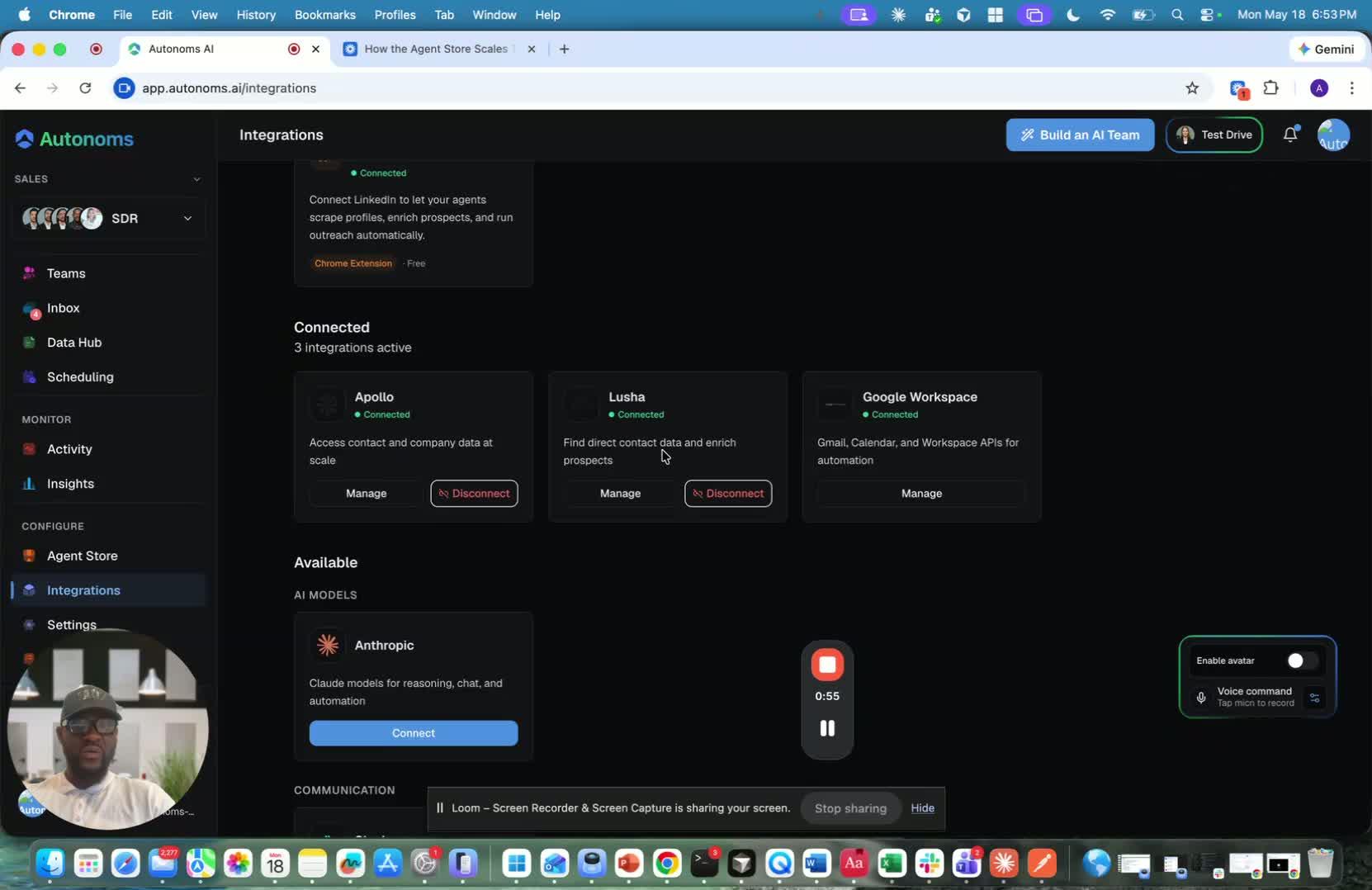Go back in Chrome
The height and width of the screenshot is (890, 1372).
[20, 88]
